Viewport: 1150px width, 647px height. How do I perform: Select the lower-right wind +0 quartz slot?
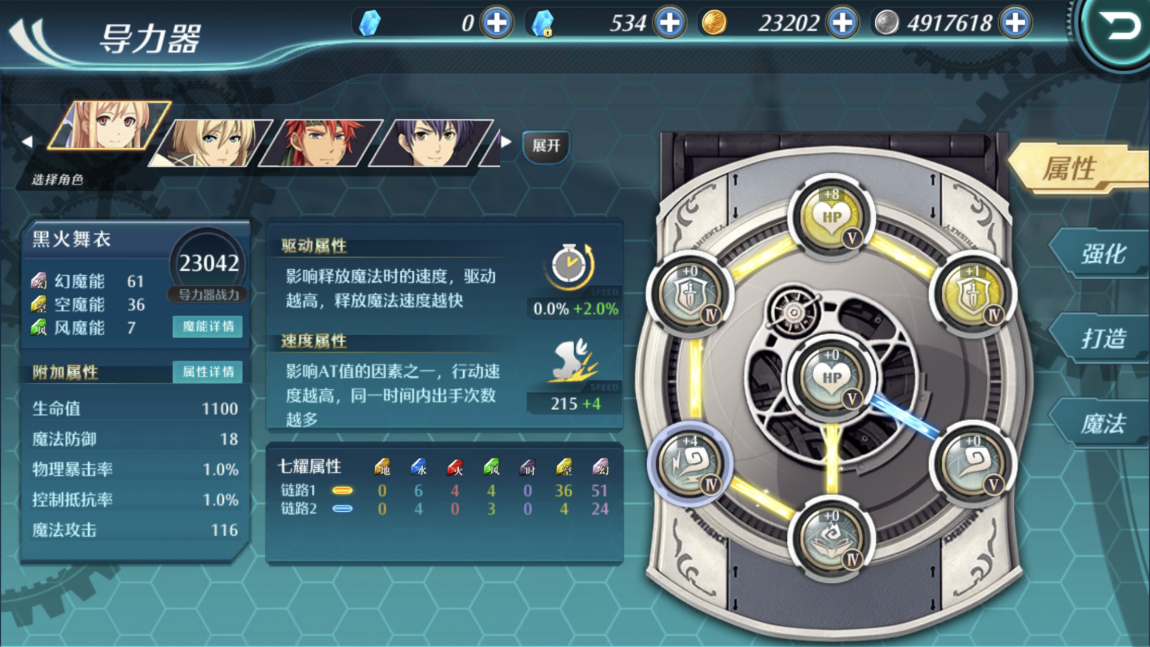coord(973,463)
